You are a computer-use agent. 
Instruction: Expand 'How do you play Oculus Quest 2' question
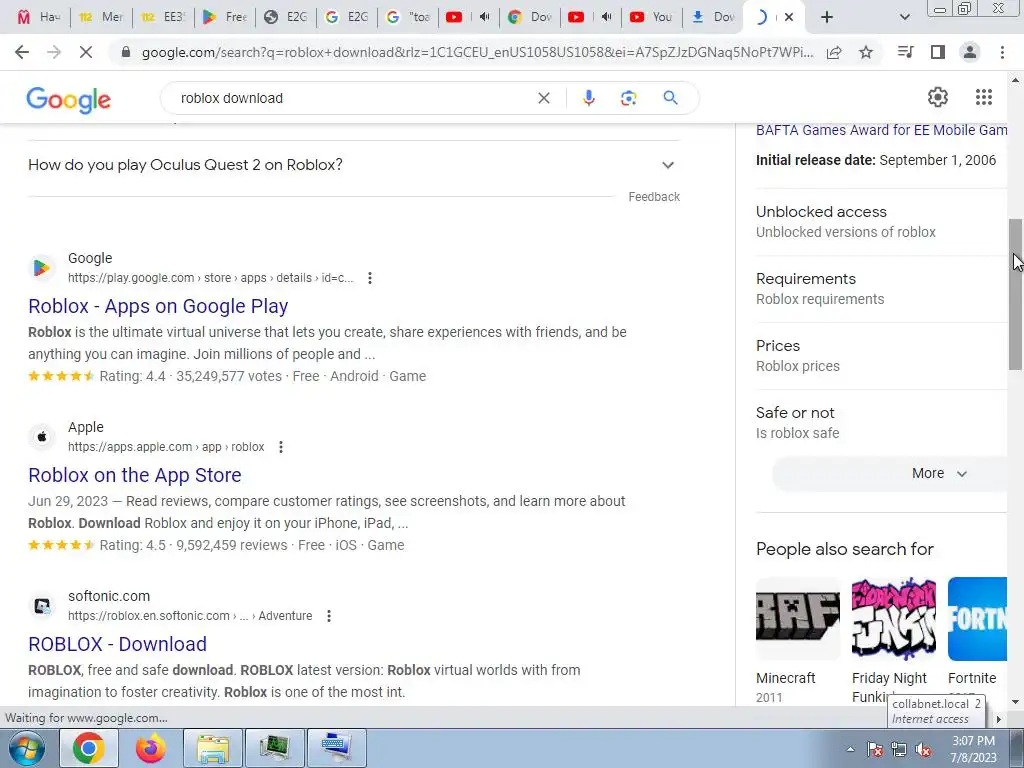coord(353,165)
